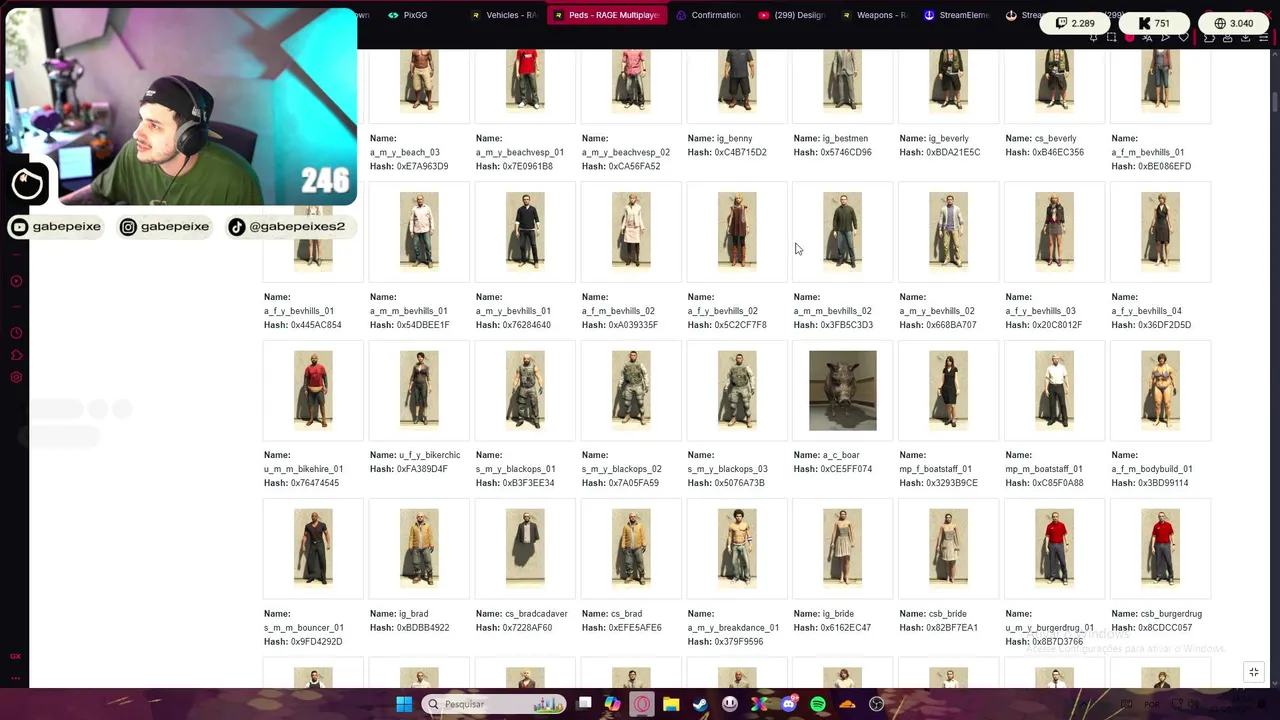Click the a_f_m_bodybuild_01 ped thumbnail

1160,390
